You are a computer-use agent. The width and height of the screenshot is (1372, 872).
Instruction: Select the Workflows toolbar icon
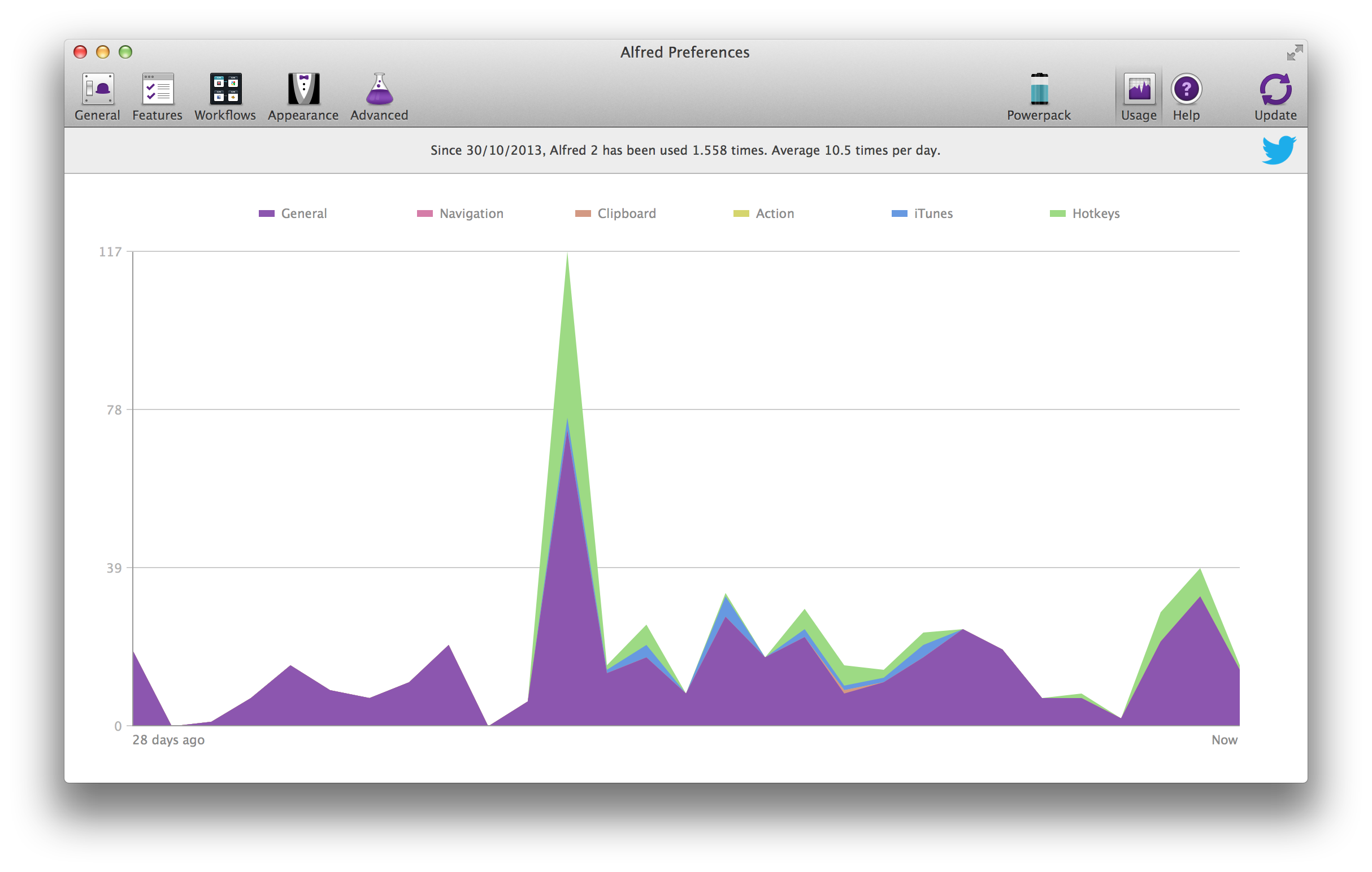[x=225, y=89]
